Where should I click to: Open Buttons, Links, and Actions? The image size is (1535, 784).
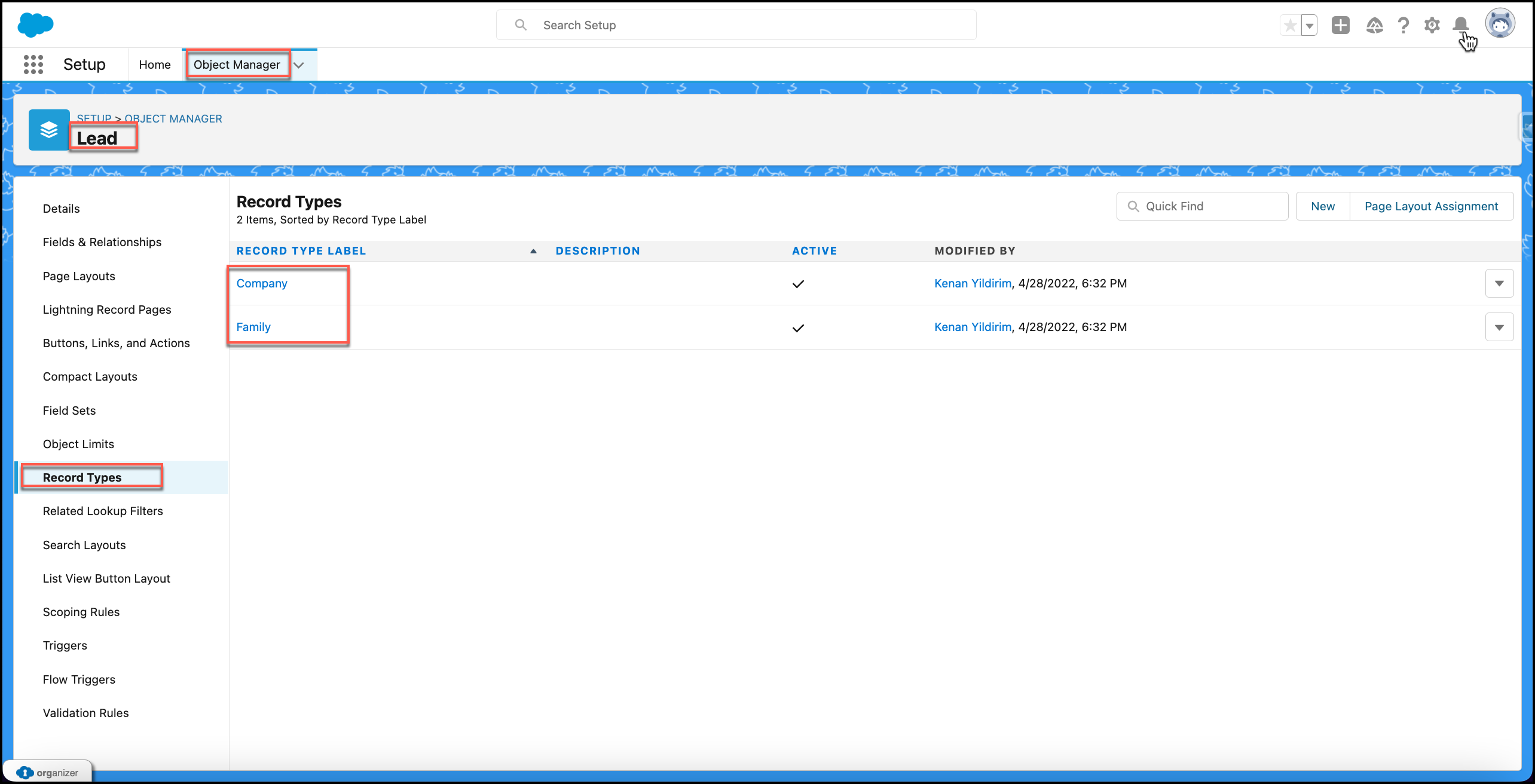coord(117,343)
